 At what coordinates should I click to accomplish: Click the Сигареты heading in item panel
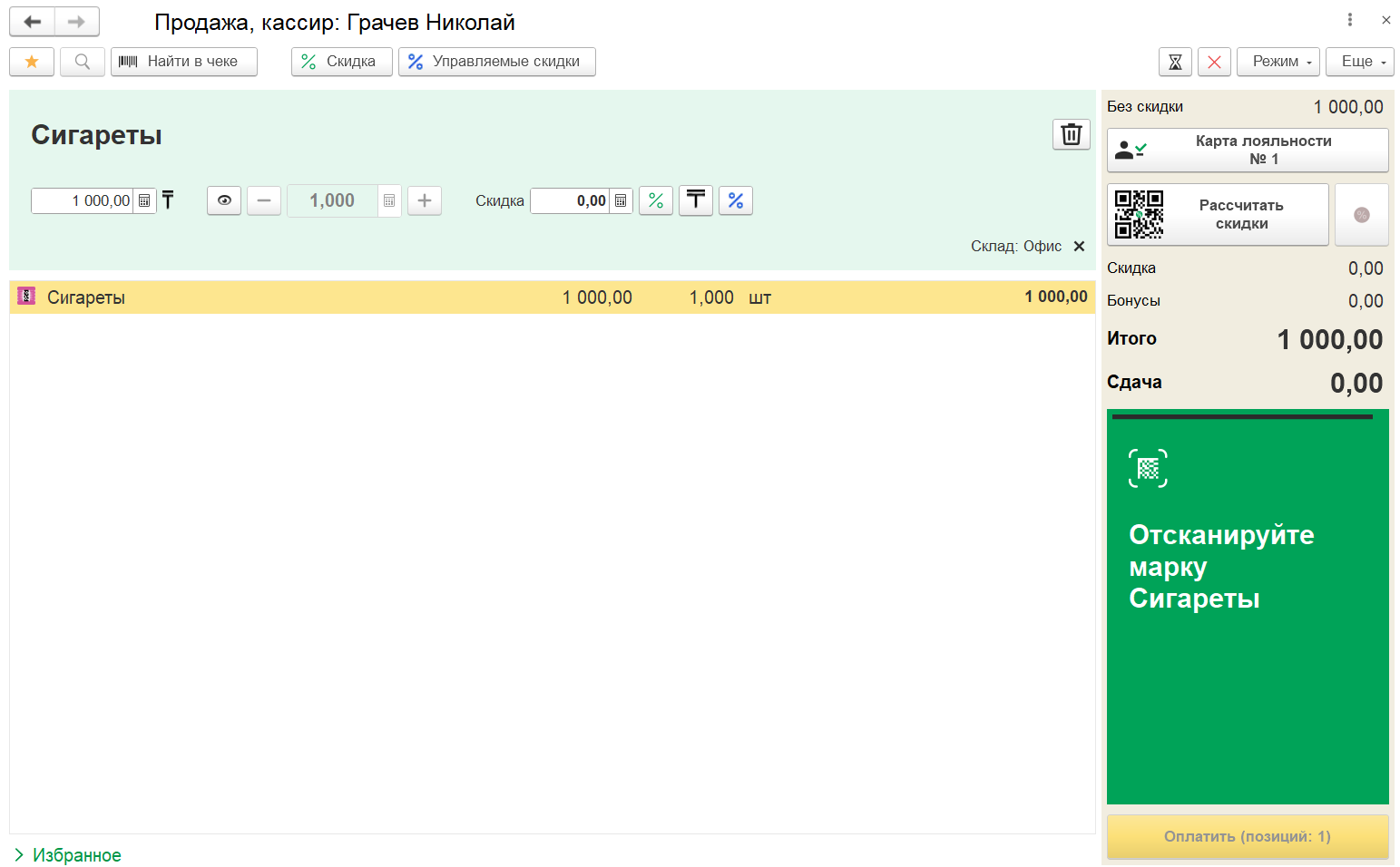pos(96,135)
